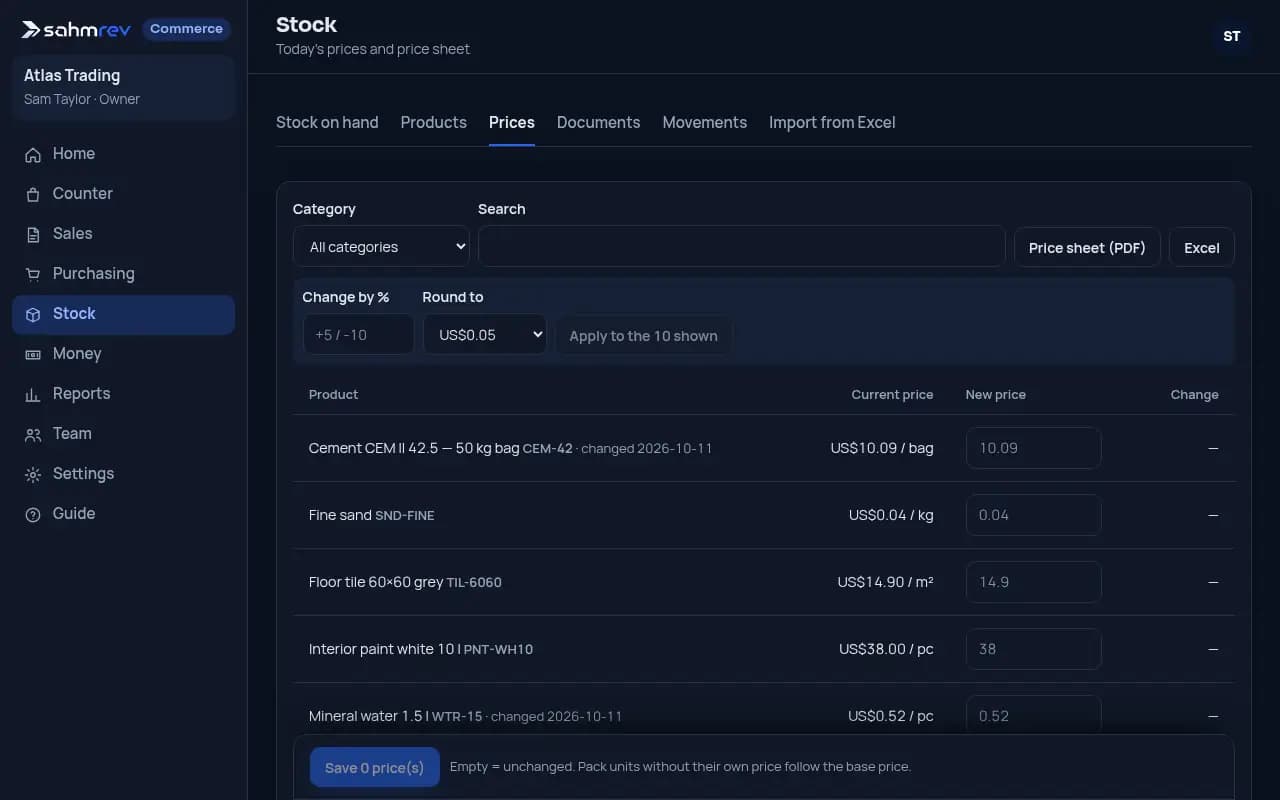Image resolution: width=1280 pixels, height=800 pixels.
Task: Switch to the Stock on hand tab
Action: pyautogui.click(x=327, y=122)
